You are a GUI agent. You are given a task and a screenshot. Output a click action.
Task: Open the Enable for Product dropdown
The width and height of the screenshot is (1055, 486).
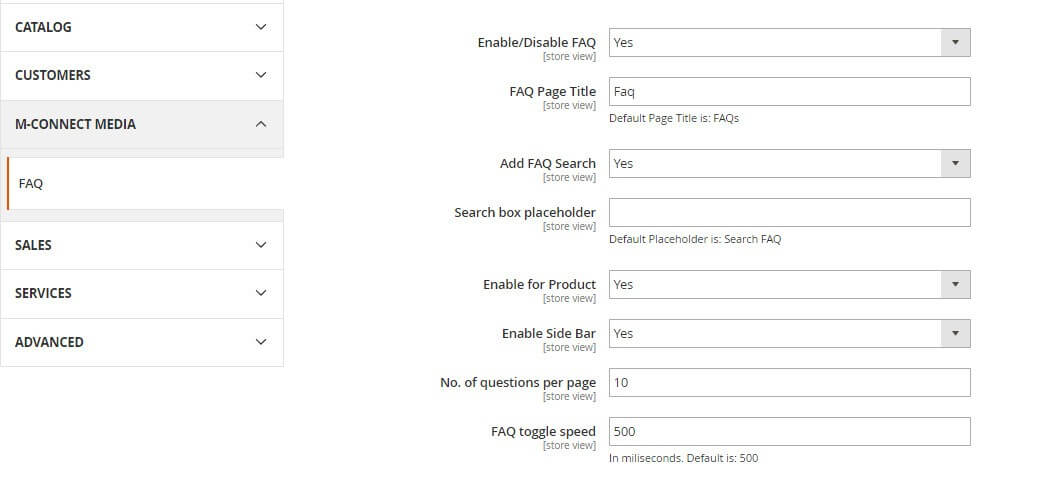tap(789, 284)
